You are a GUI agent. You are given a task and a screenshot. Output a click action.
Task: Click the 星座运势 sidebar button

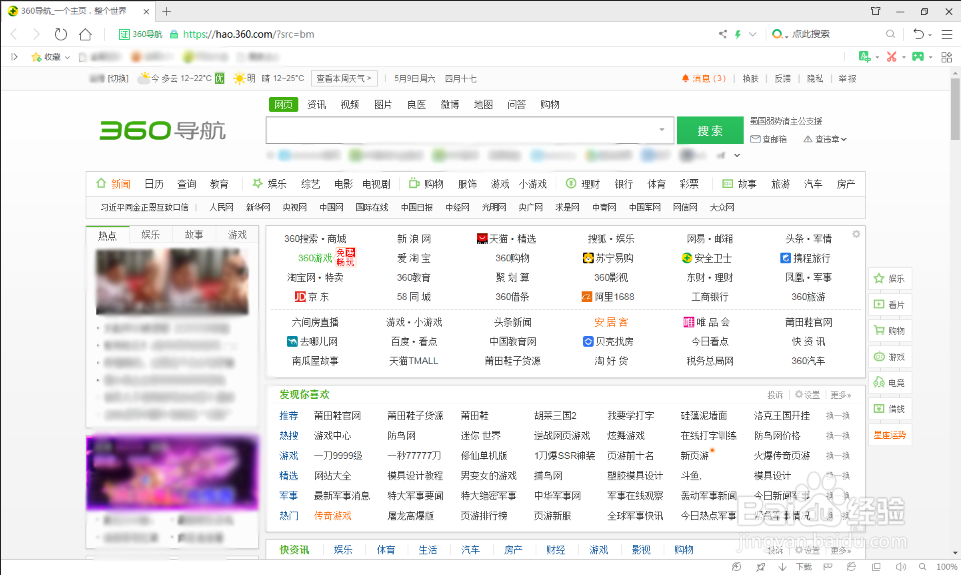[890, 435]
